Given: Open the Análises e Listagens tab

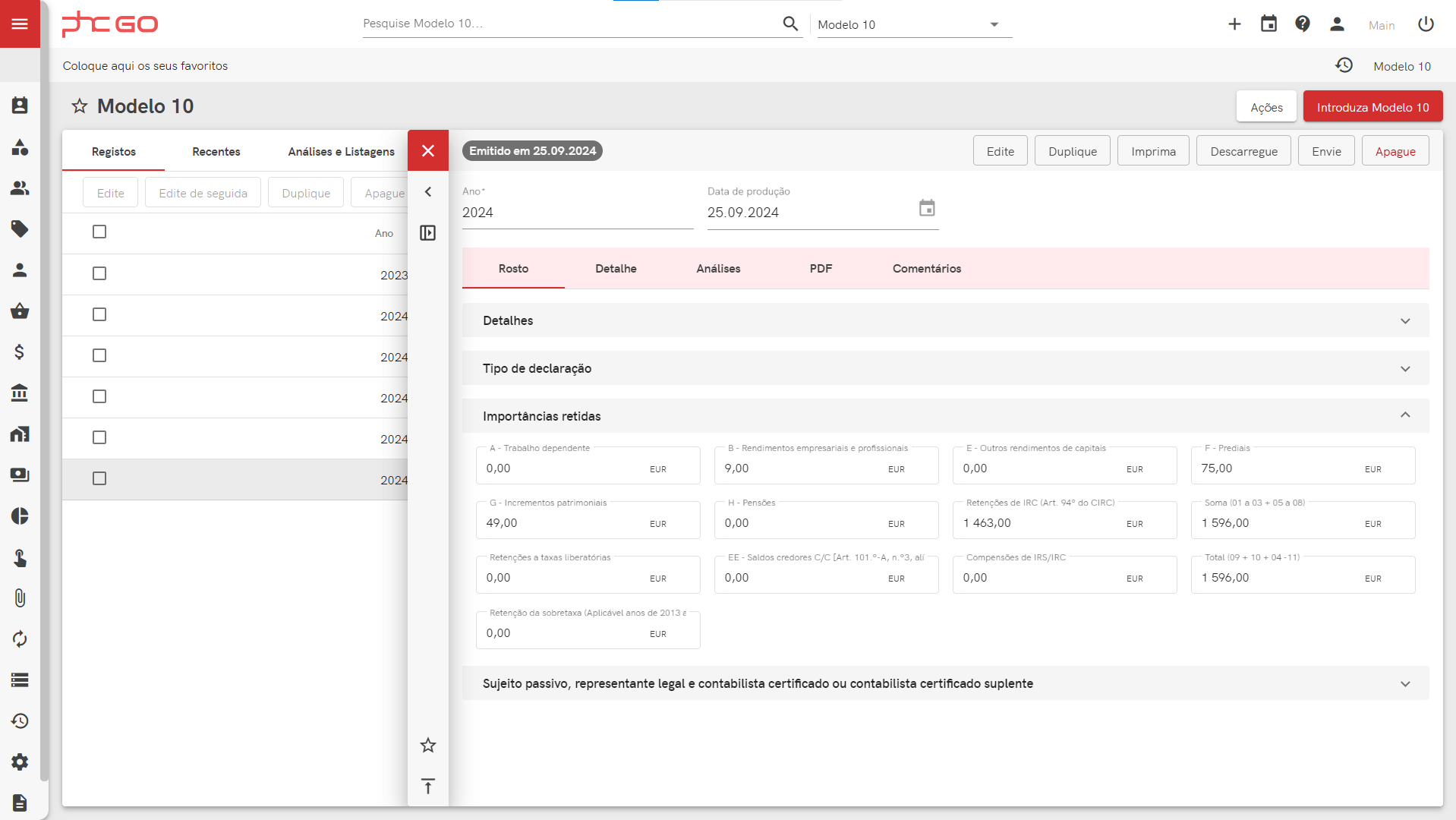Looking at the screenshot, I should [341, 152].
